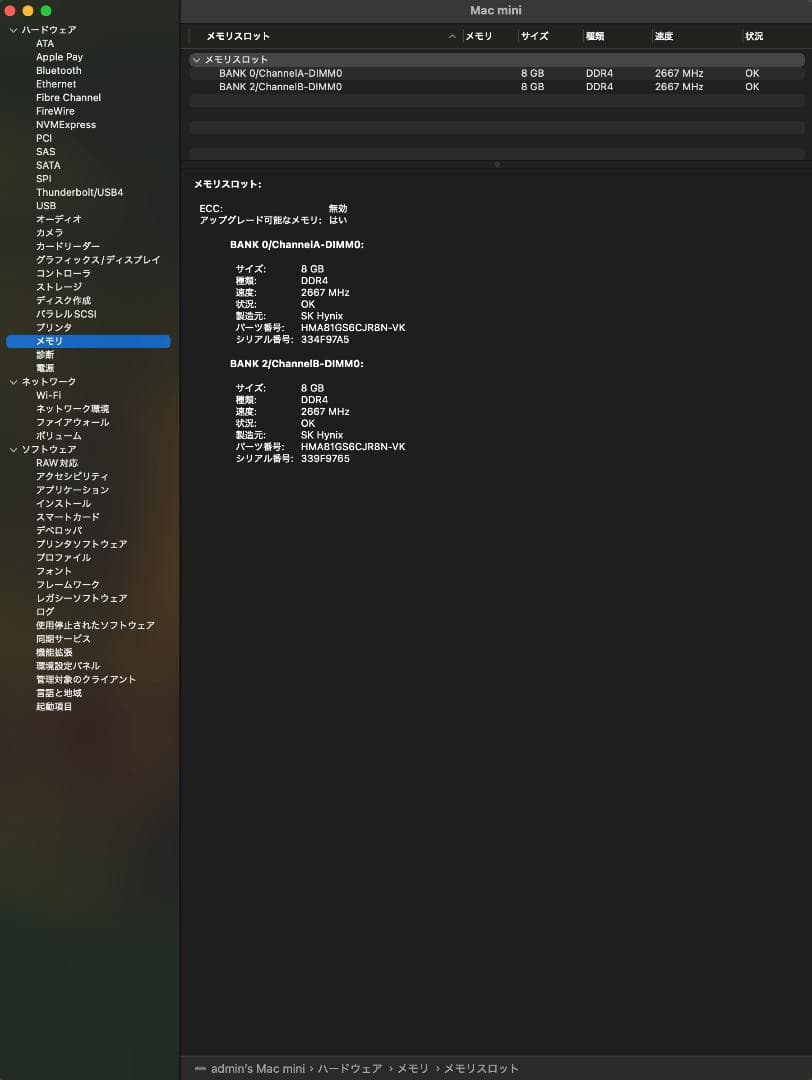The width and height of the screenshot is (812, 1080).
Task: Open Thunderbolt/USB4 hardware info
Action: pyautogui.click(x=79, y=192)
